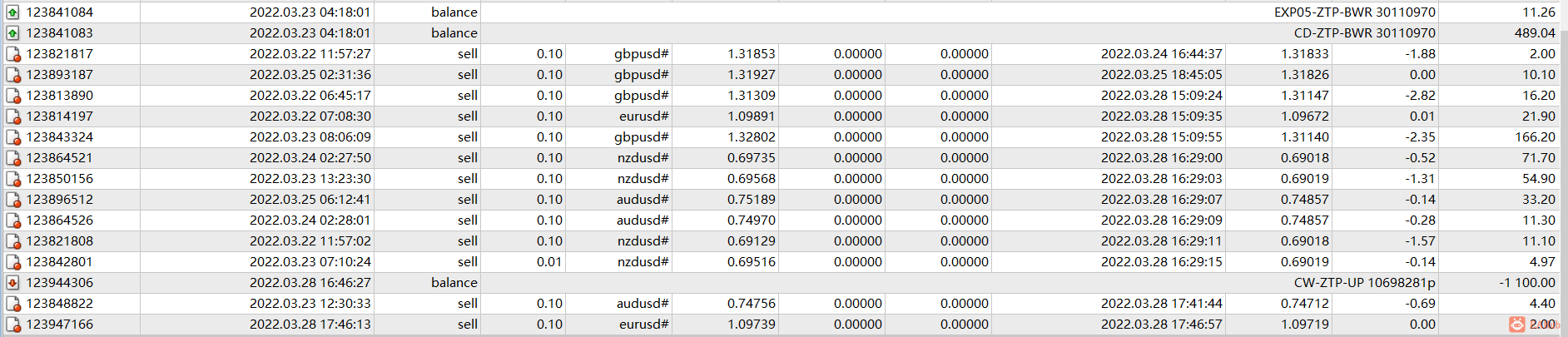Select open price 1.32802
Image resolution: width=1568 pixels, height=337 pixels.
[752, 136]
